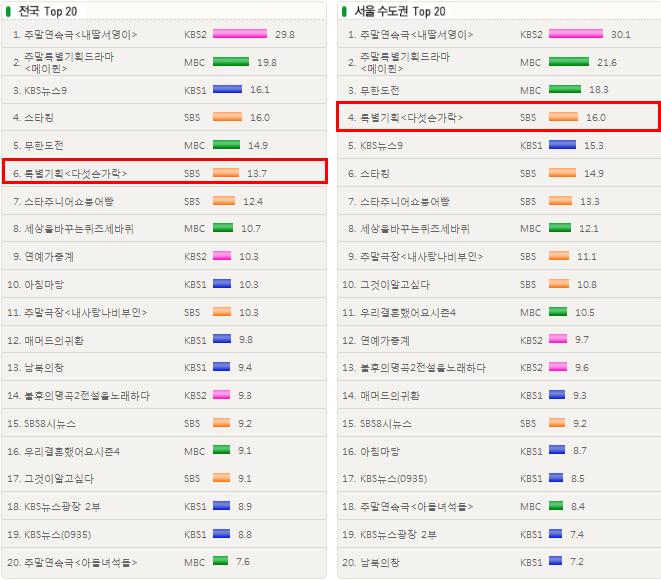Select 무한도전 in the 서울 수도권 list

[379, 90]
